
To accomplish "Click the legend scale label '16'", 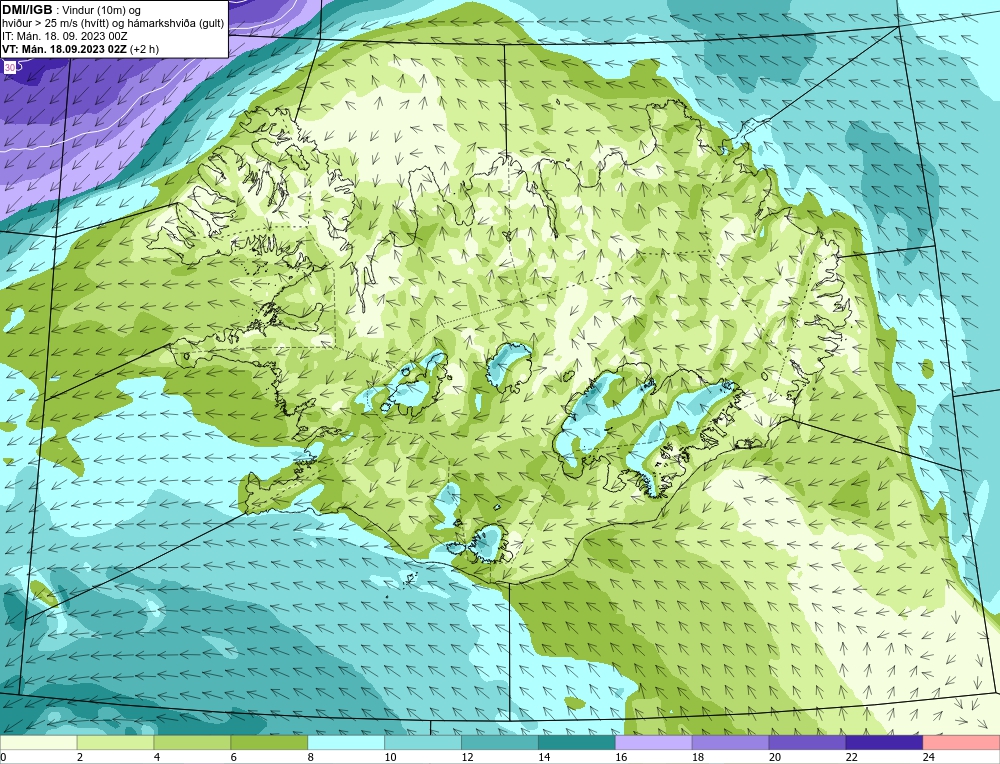I will 621,757.
